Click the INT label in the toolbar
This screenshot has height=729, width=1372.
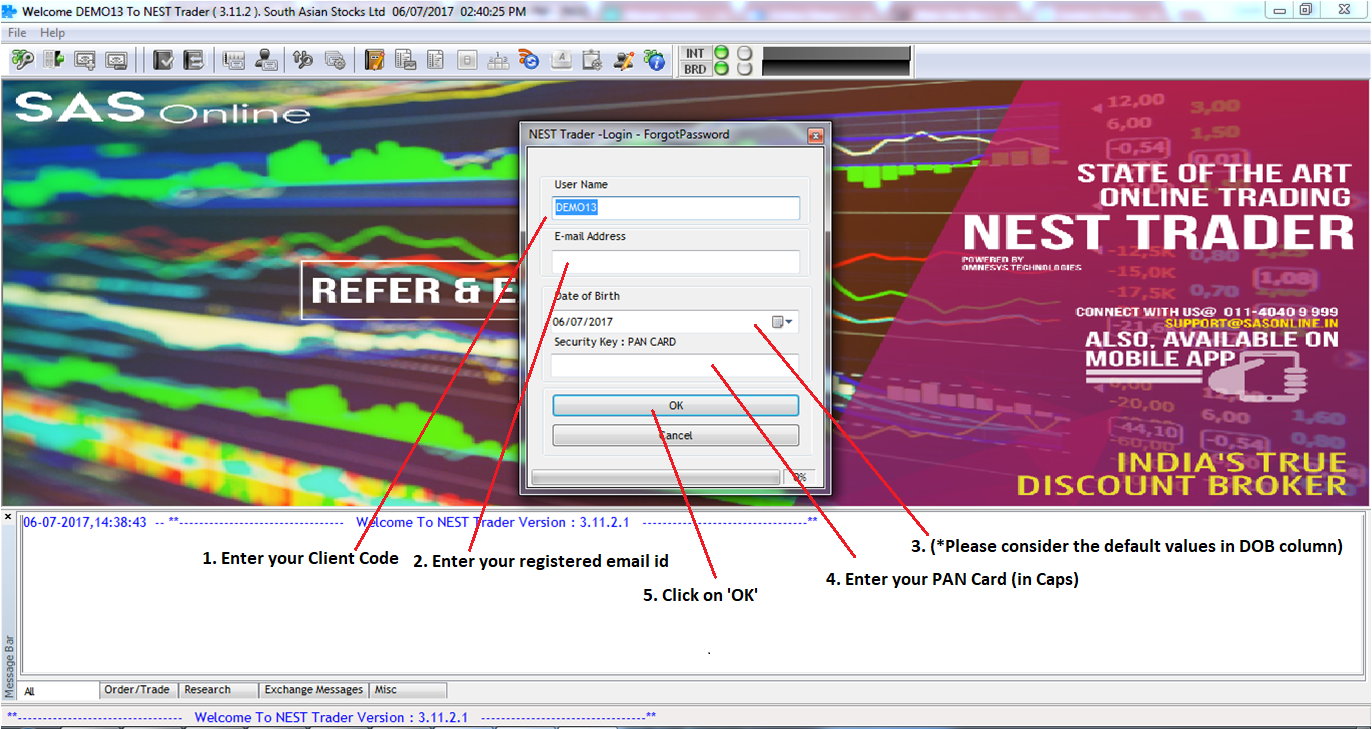(695, 53)
